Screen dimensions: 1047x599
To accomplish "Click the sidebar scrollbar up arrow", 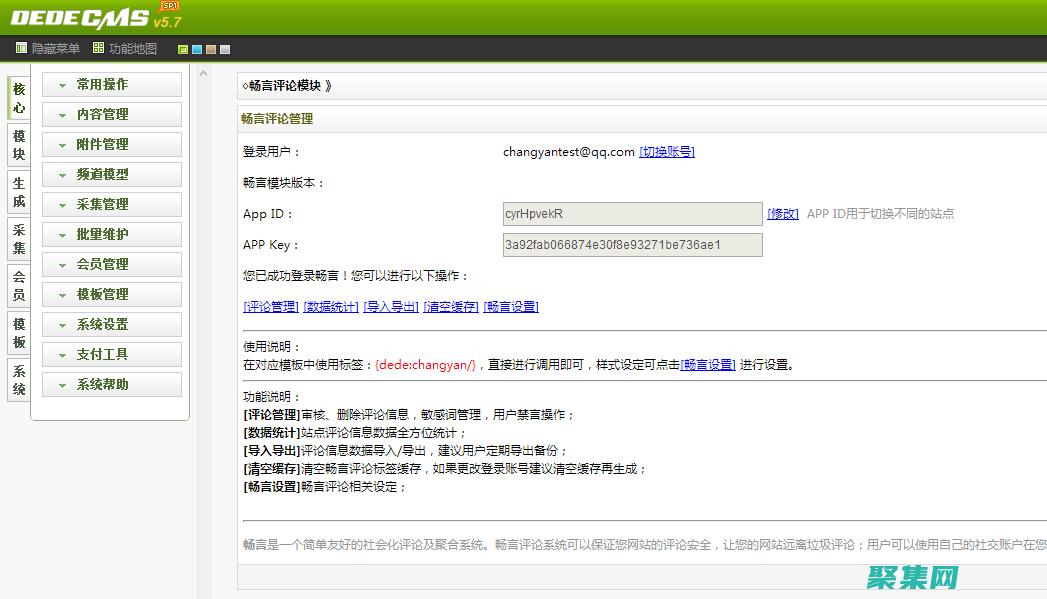I will click(203, 73).
